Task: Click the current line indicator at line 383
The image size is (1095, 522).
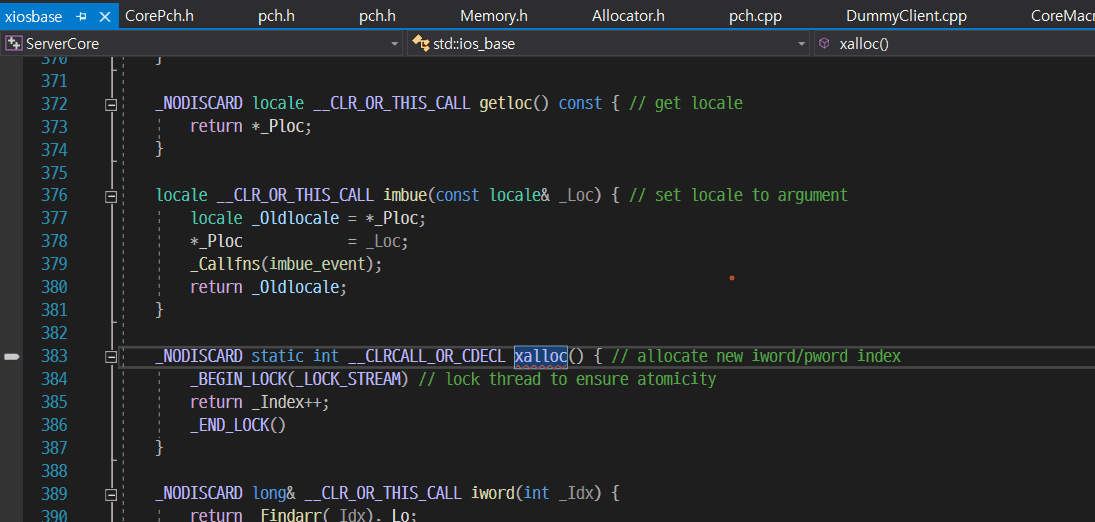Action: (x=12, y=356)
